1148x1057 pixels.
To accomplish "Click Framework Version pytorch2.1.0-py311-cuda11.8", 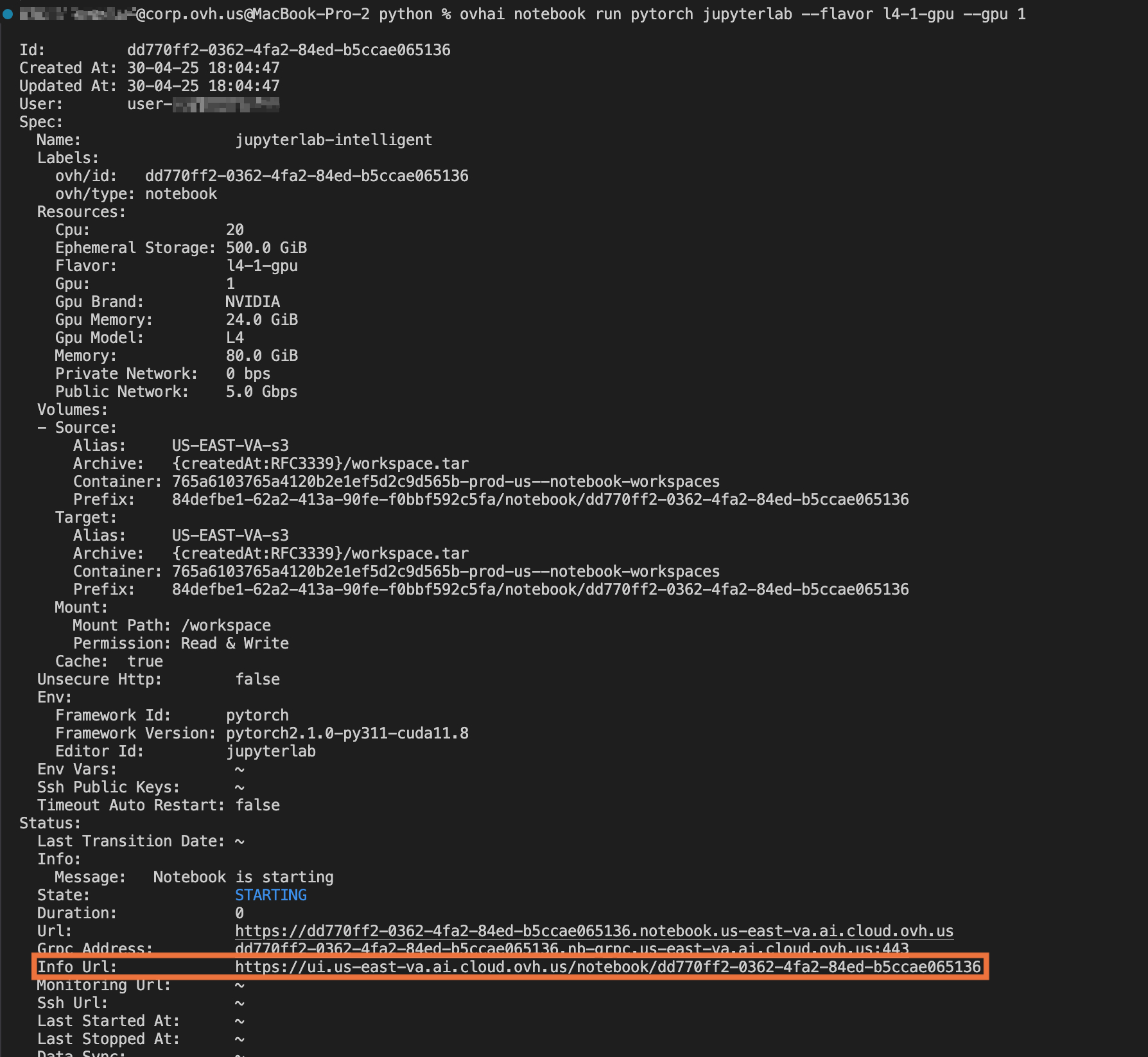I will coord(347,733).
